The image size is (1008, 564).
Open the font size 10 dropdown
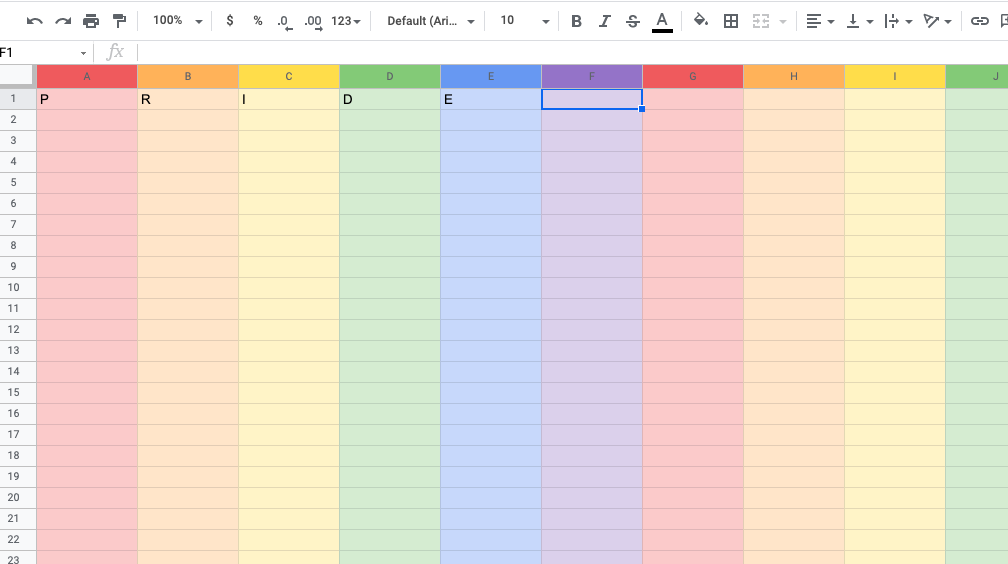click(x=525, y=21)
